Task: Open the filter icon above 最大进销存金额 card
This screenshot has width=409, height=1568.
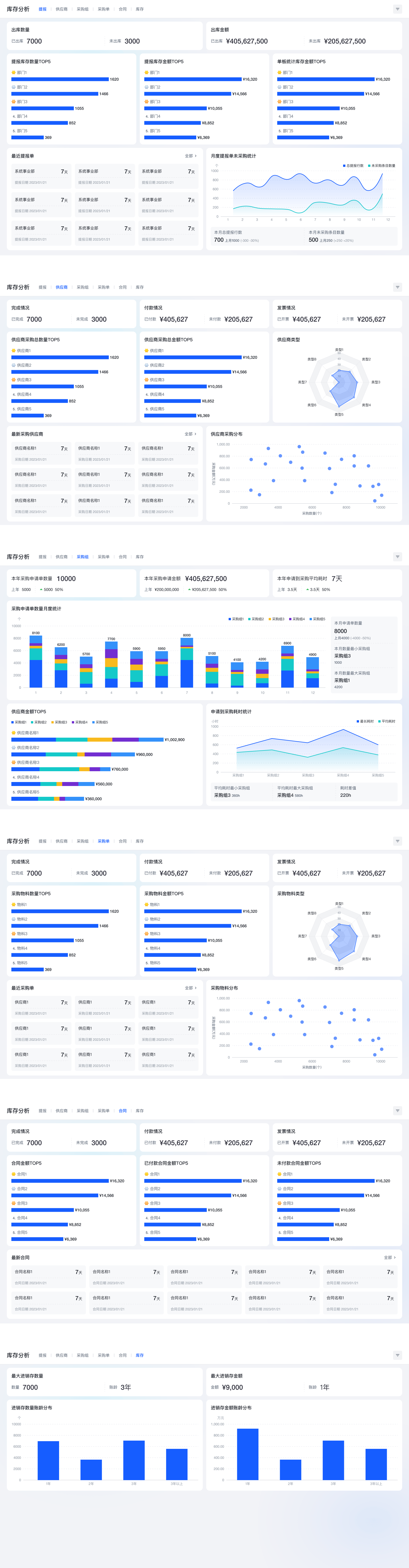Action: [x=397, y=1356]
